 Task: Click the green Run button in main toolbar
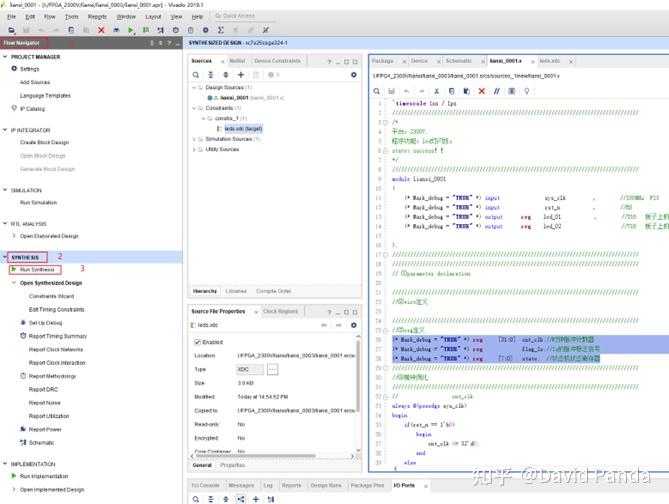pos(131,31)
